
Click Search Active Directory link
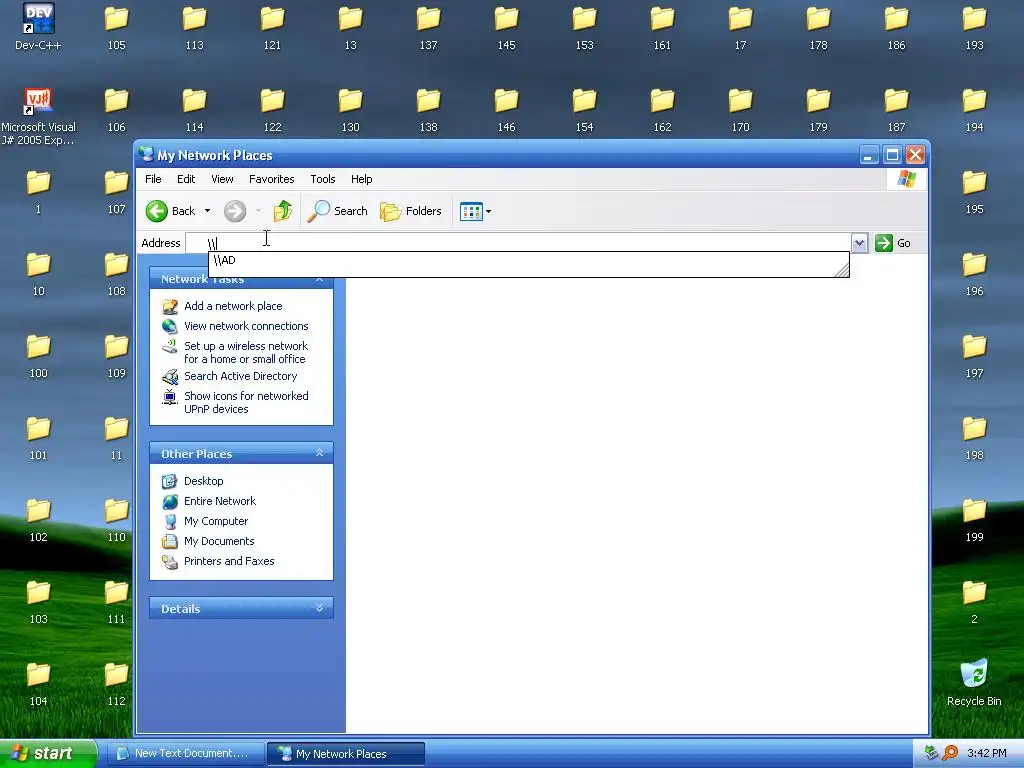point(240,376)
